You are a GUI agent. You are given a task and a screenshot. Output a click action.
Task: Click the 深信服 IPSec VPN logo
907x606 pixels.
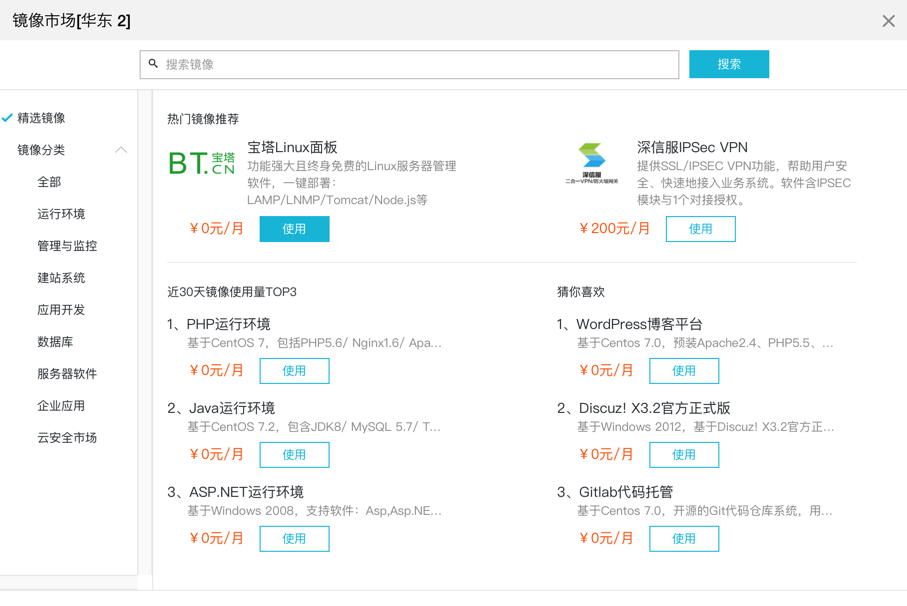pyautogui.click(x=591, y=163)
